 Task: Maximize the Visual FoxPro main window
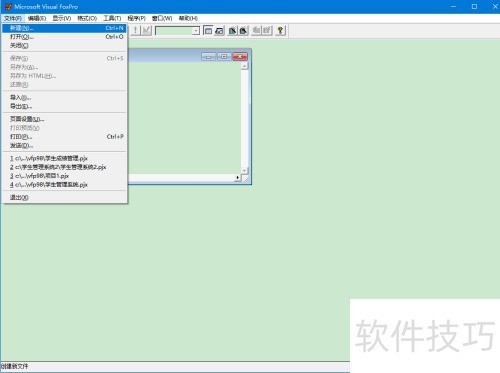point(474,7)
